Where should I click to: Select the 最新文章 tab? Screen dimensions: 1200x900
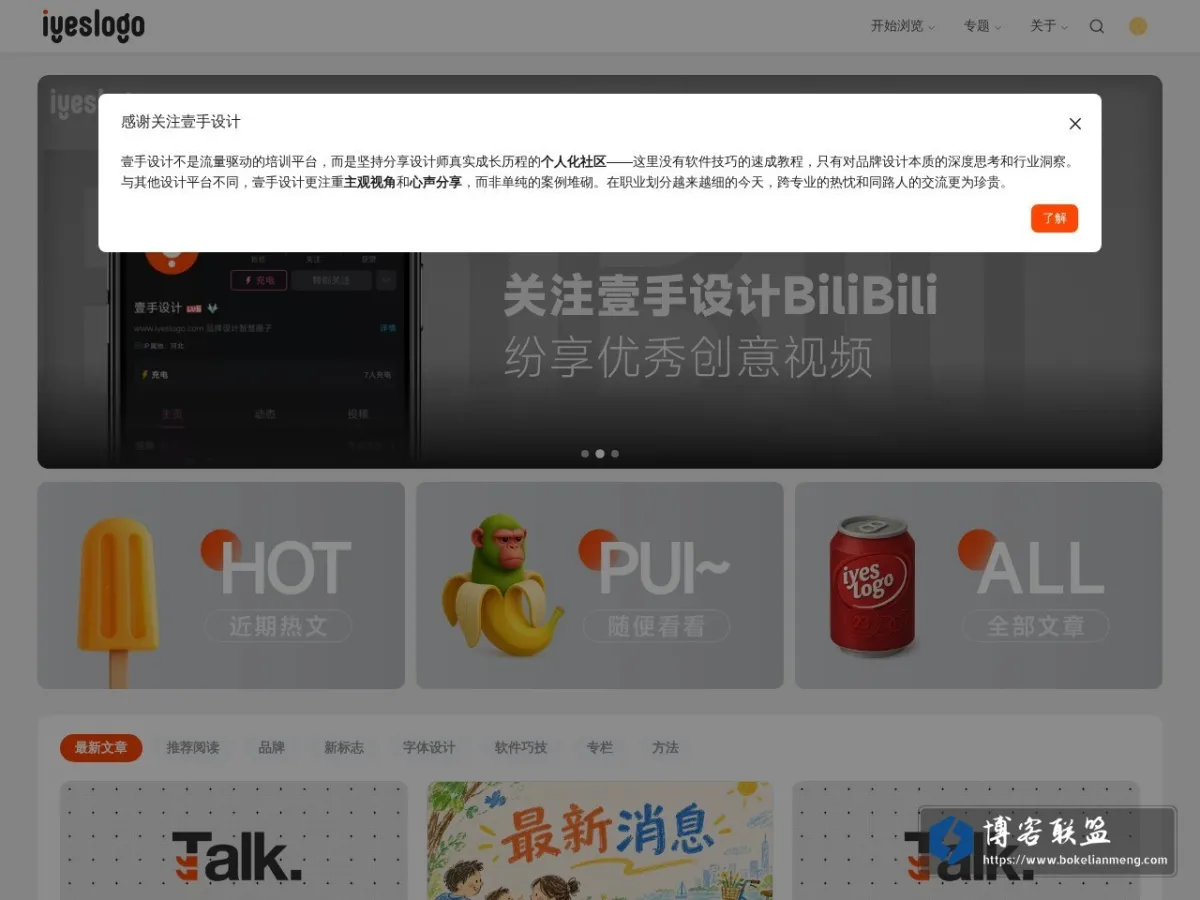pyautogui.click(x=101, y=748)
